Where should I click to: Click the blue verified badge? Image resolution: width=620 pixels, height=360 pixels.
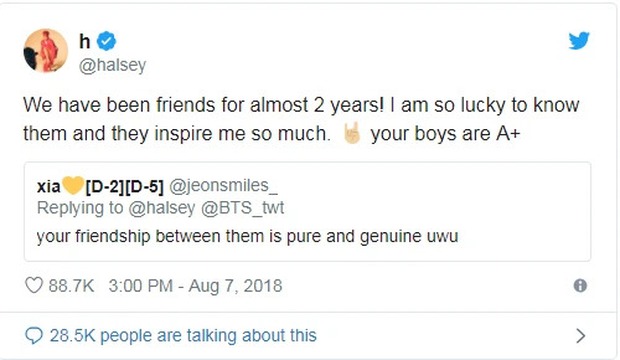[106, 41]
